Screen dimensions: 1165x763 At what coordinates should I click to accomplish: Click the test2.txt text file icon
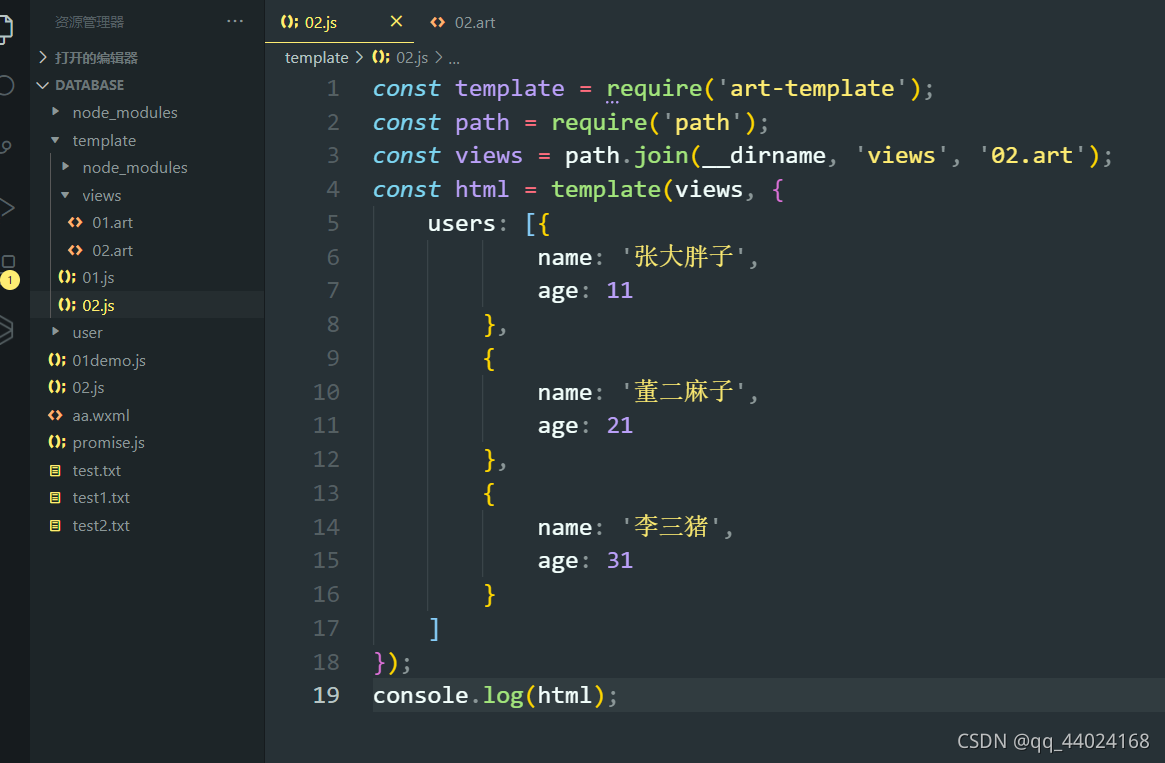(x=55, y=525)
